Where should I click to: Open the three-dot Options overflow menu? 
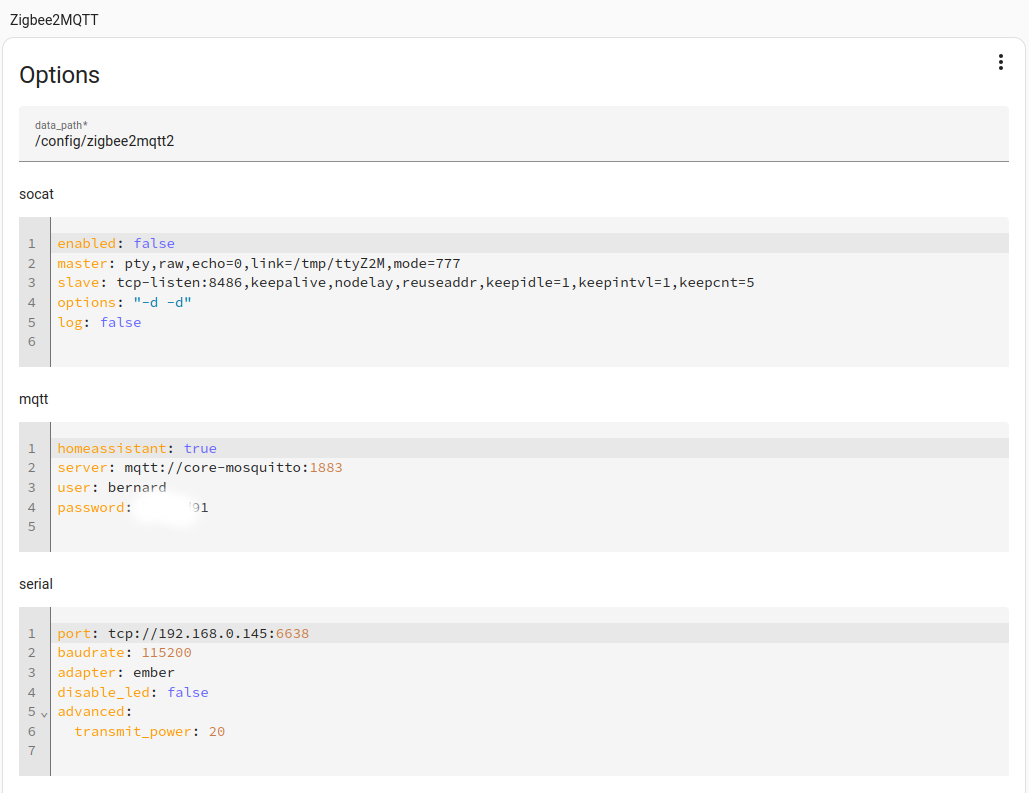pos(1000,62)
